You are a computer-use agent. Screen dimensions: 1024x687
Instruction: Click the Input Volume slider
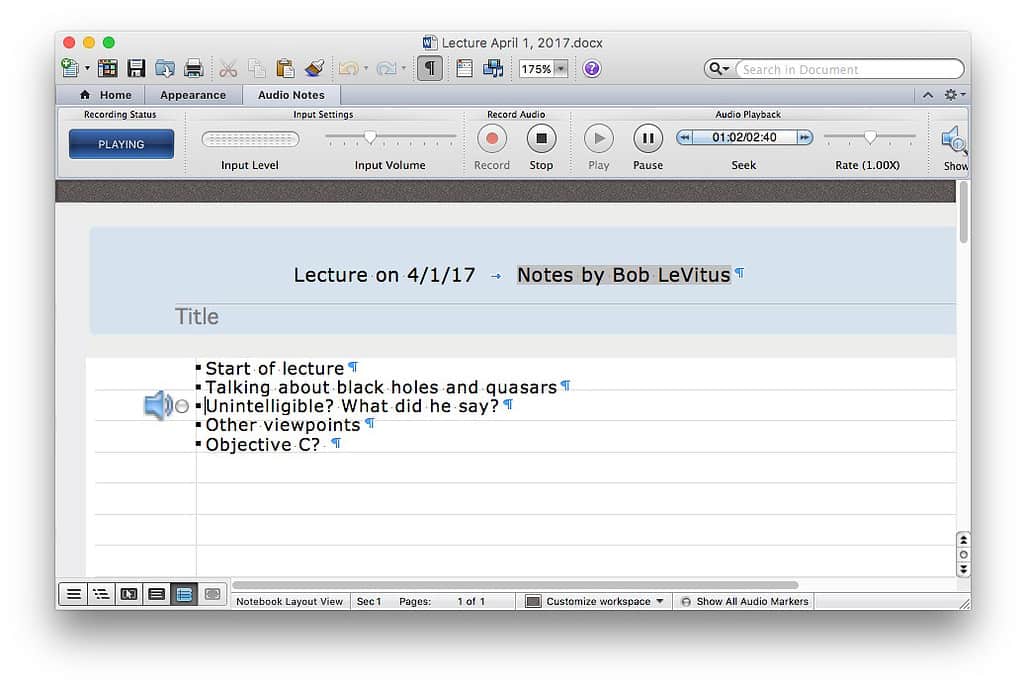390,137
